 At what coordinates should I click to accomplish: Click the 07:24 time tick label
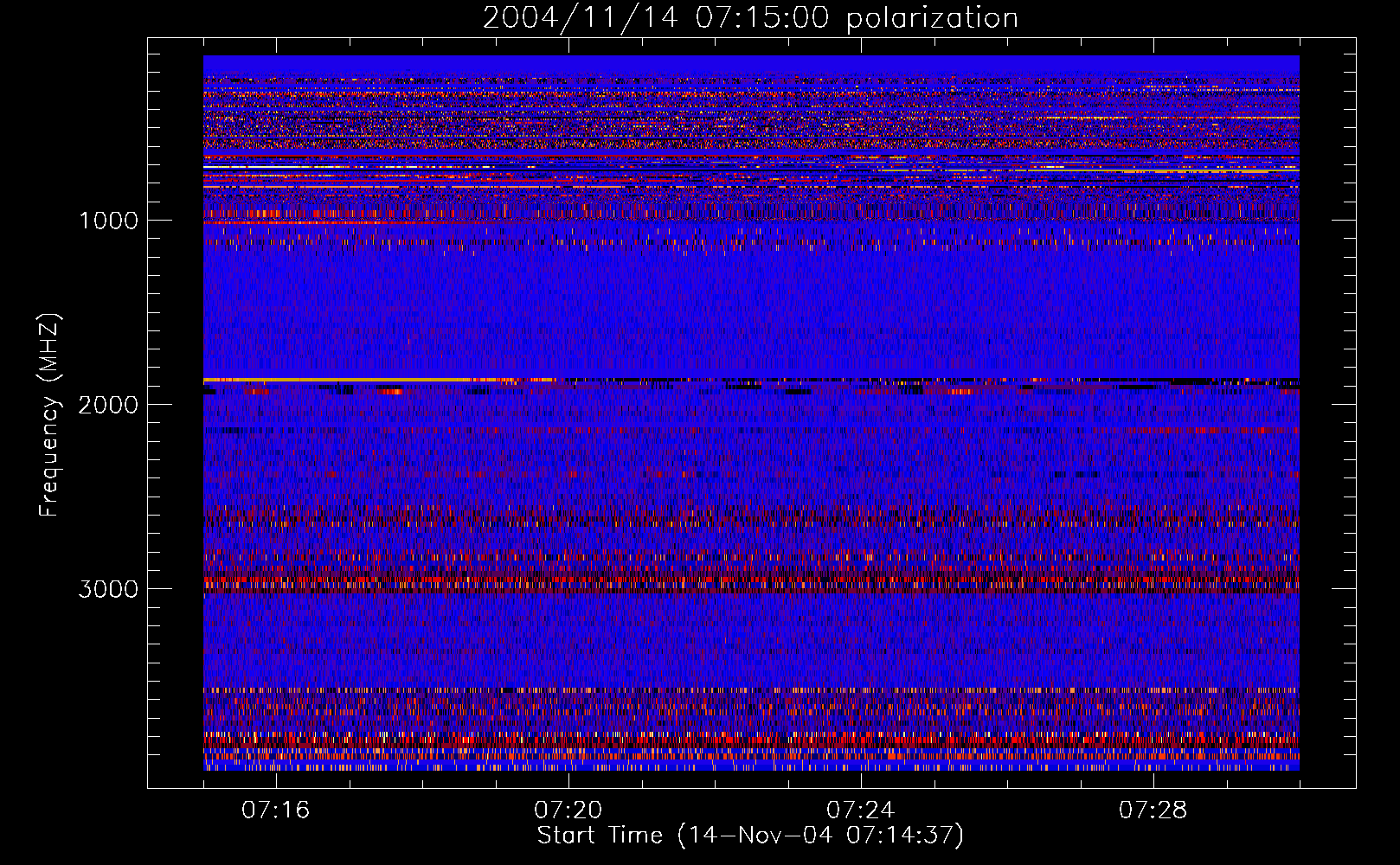click(861, 811)
